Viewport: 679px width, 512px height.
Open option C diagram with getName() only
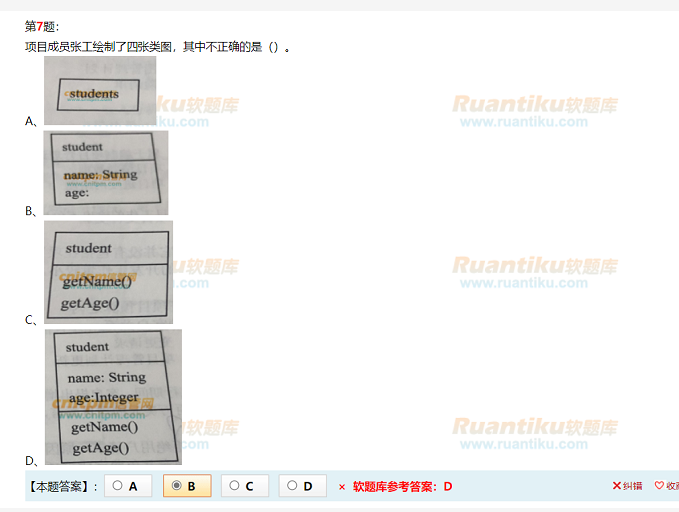click(x=108, y=271)
